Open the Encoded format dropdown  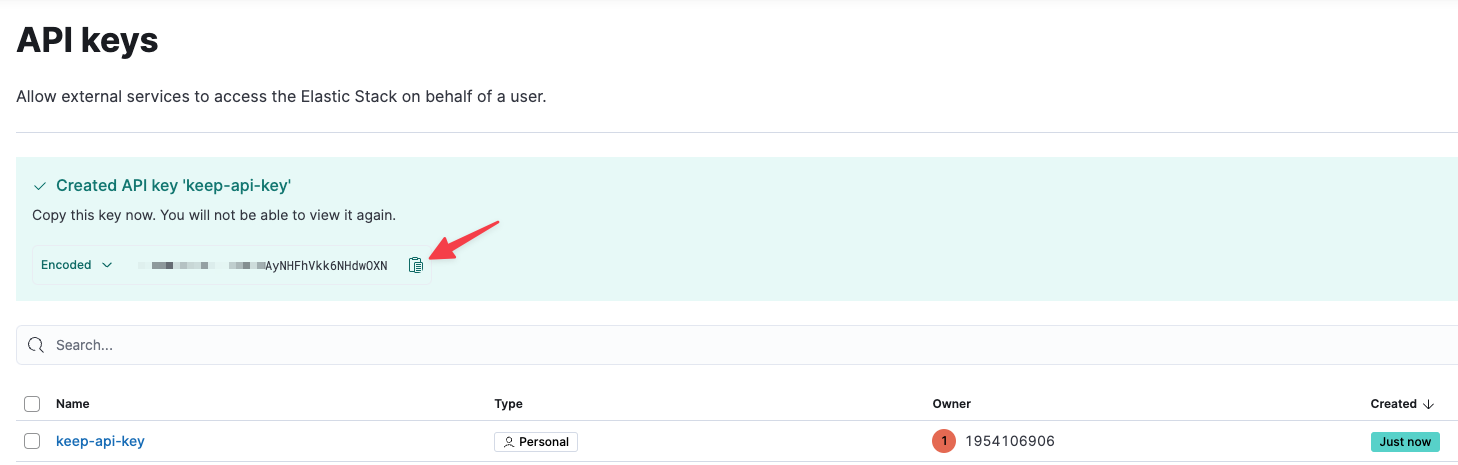coord(76,265)
